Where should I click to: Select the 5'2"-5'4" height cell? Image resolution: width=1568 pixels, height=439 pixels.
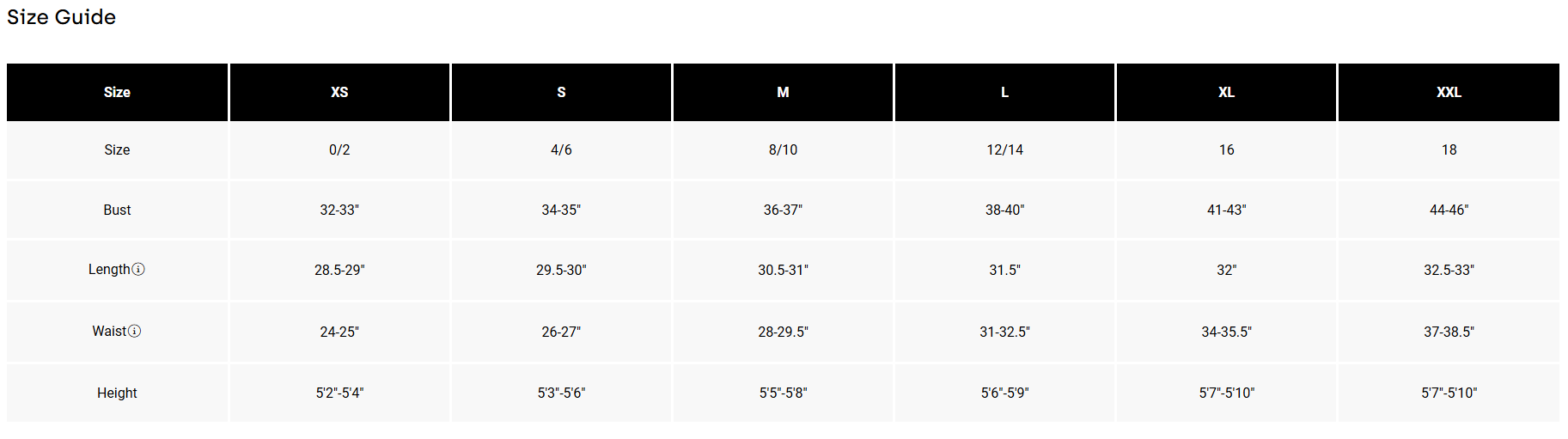click(339, 393)
